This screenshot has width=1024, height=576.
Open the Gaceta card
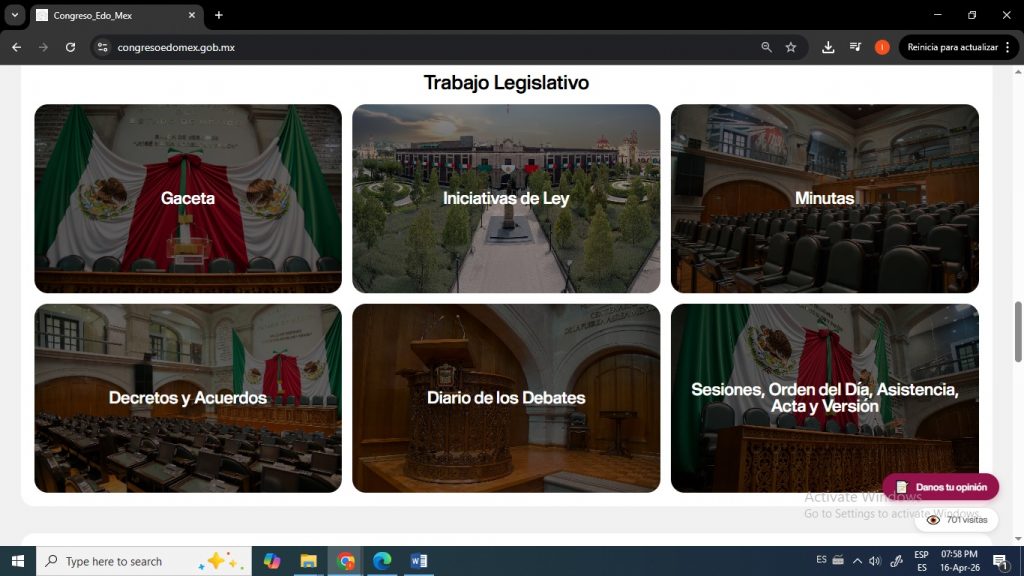(x=188, y=198)
